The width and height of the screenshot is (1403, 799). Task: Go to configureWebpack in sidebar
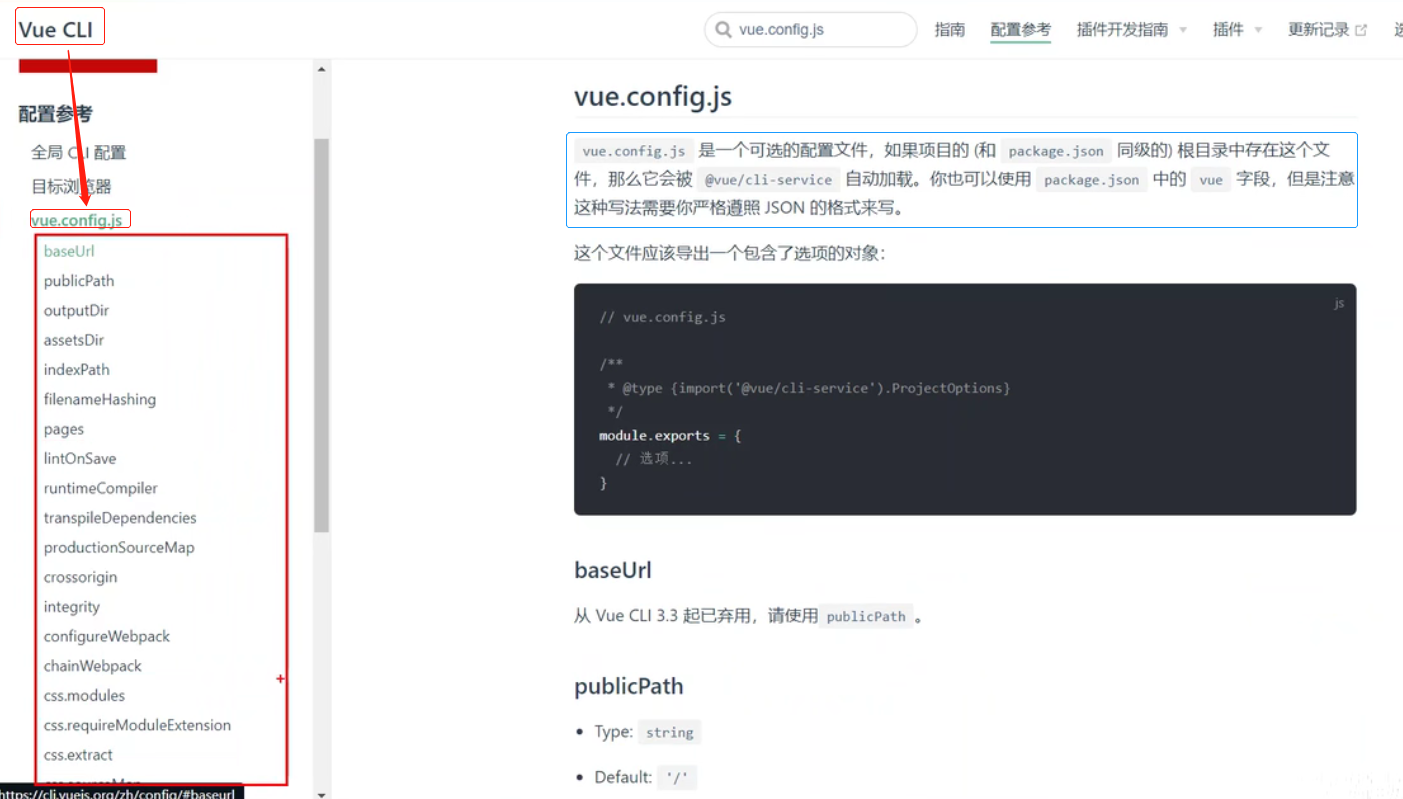(107, 636)
